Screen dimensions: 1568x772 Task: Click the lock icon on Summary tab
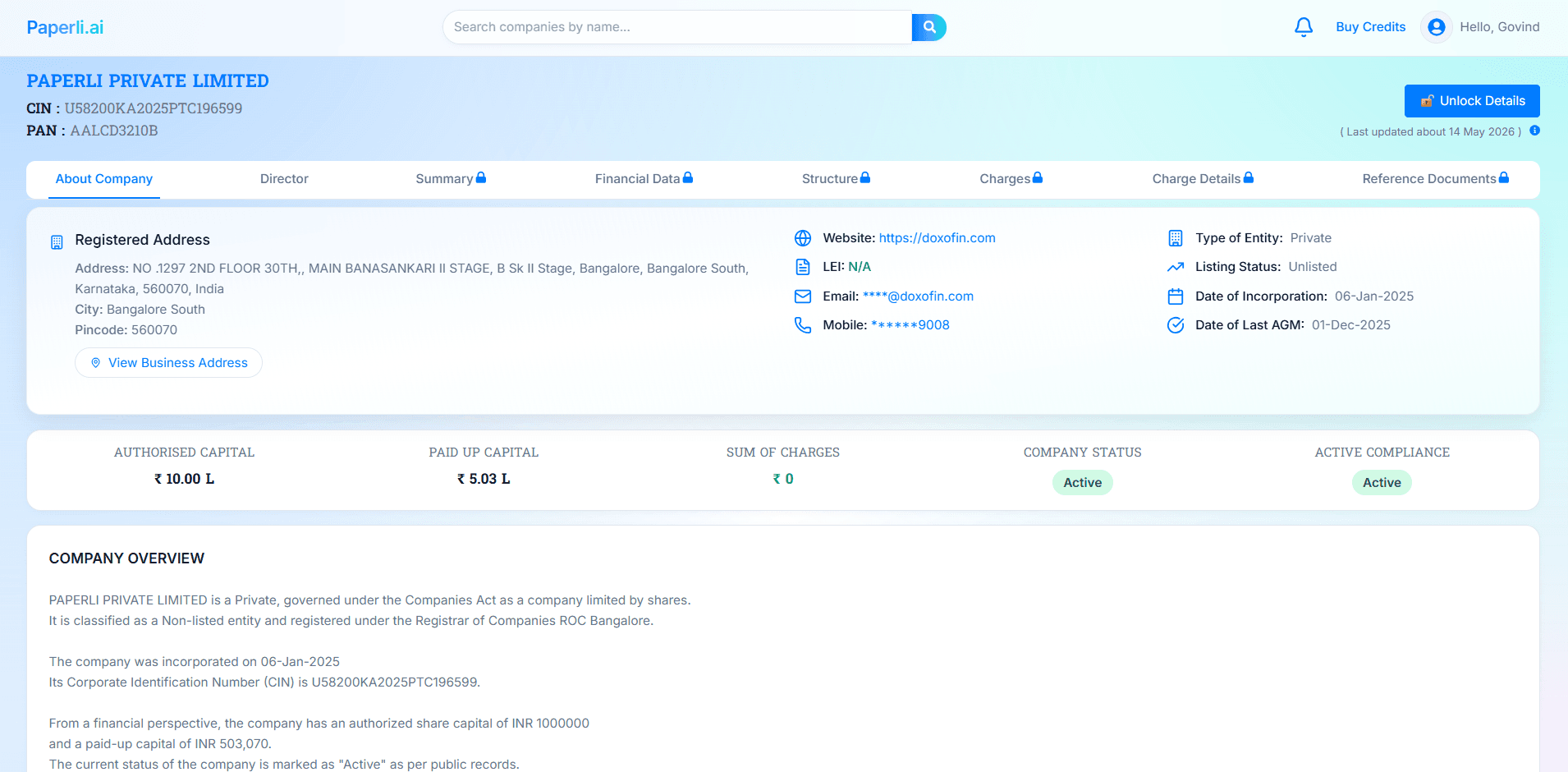click(481, 177)
